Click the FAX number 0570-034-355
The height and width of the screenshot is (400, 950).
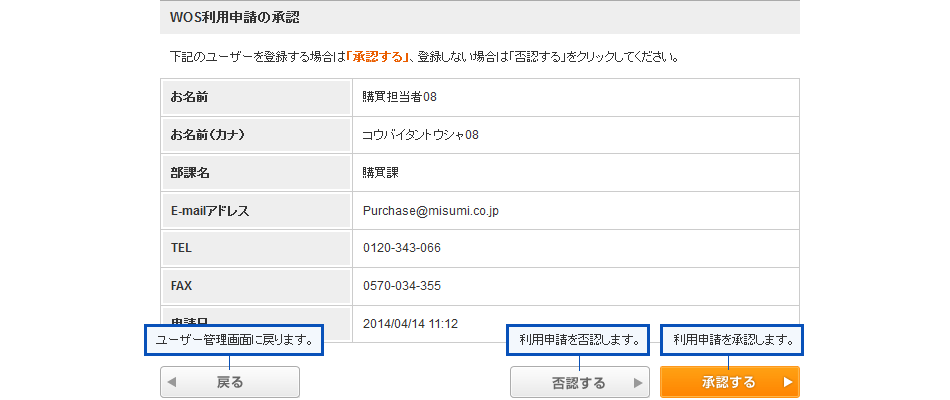(x=402, y=286)
